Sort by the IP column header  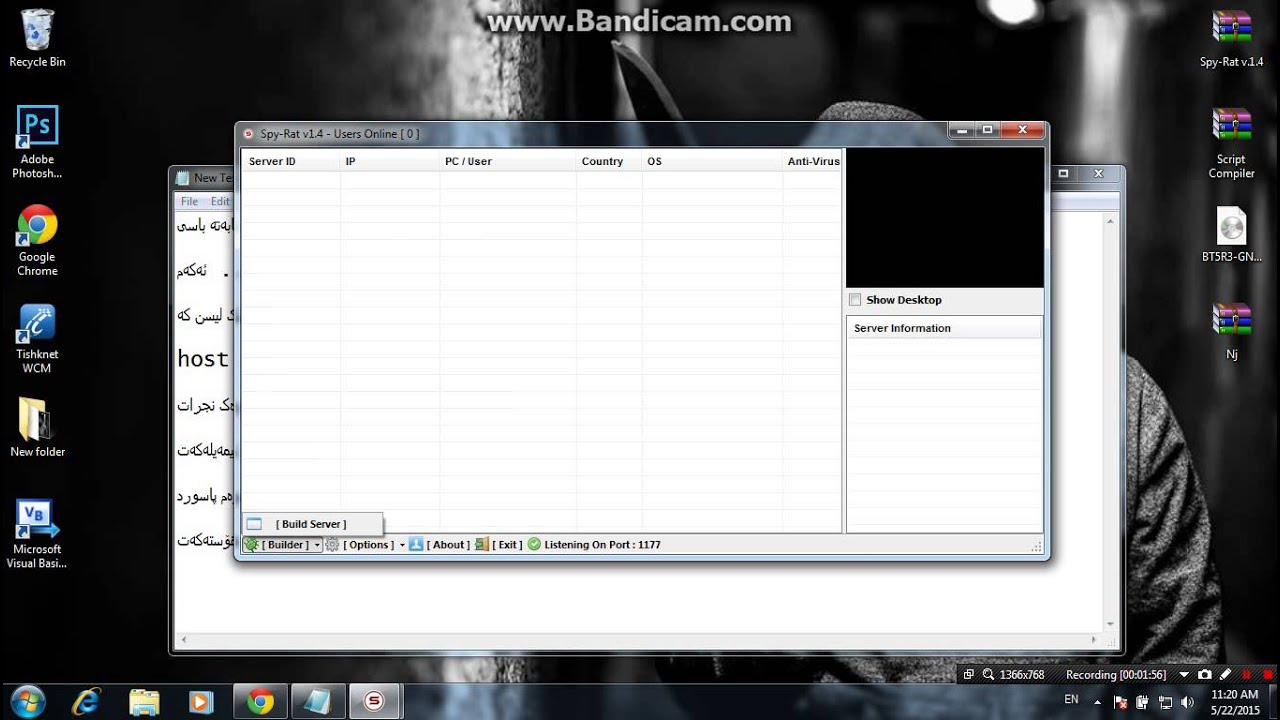coord(390,161)
